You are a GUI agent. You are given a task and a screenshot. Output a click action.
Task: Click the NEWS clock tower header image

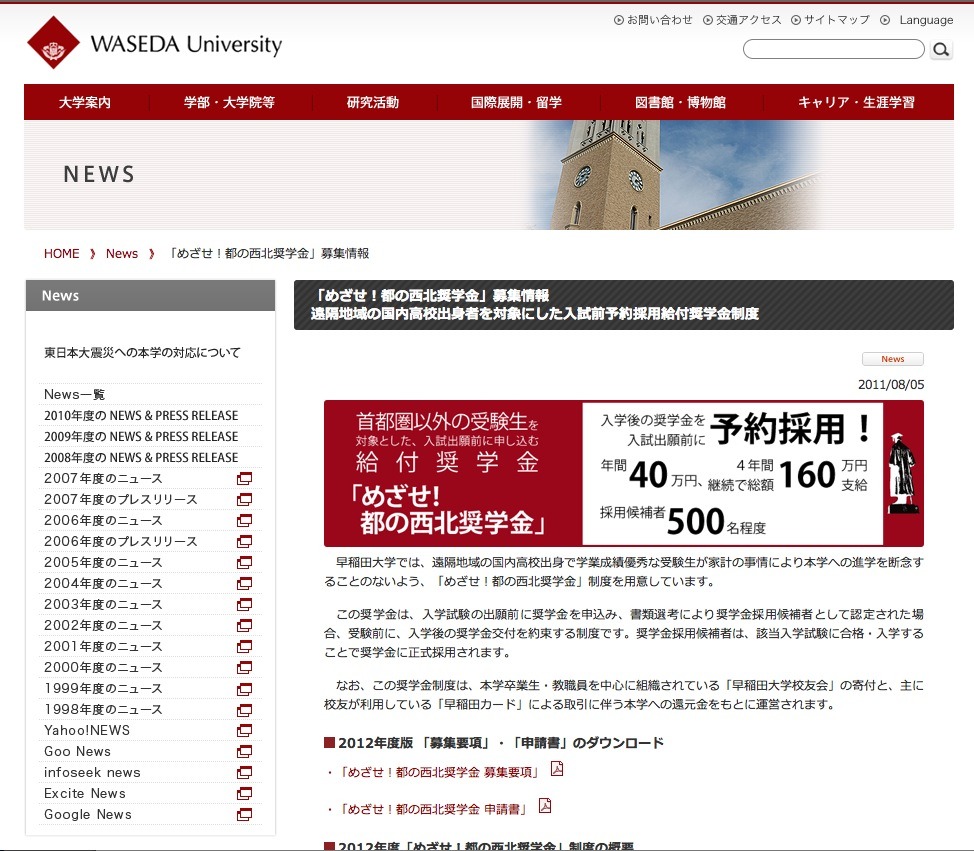[489, 175]
